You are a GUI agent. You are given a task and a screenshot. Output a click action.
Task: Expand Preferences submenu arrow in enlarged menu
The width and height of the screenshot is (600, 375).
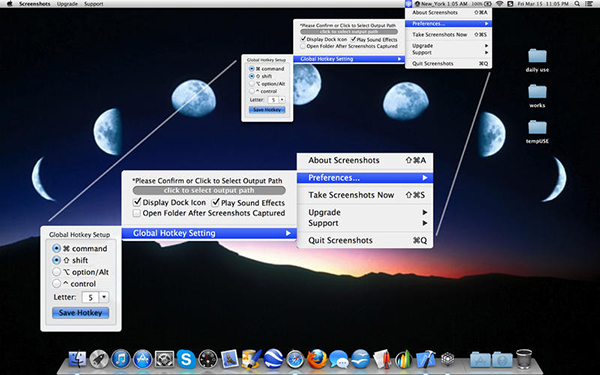tap(425, 178)
